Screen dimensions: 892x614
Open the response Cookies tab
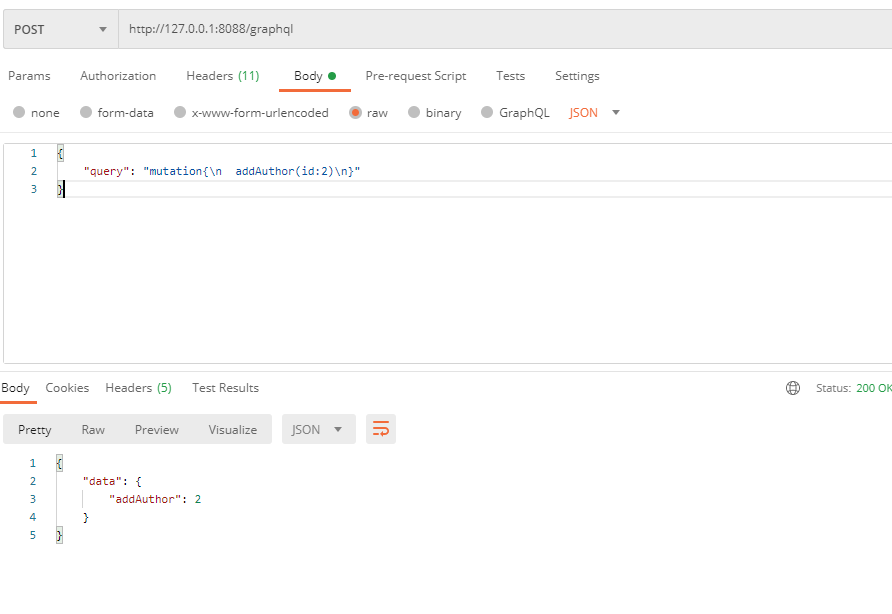tap(67, 388)
